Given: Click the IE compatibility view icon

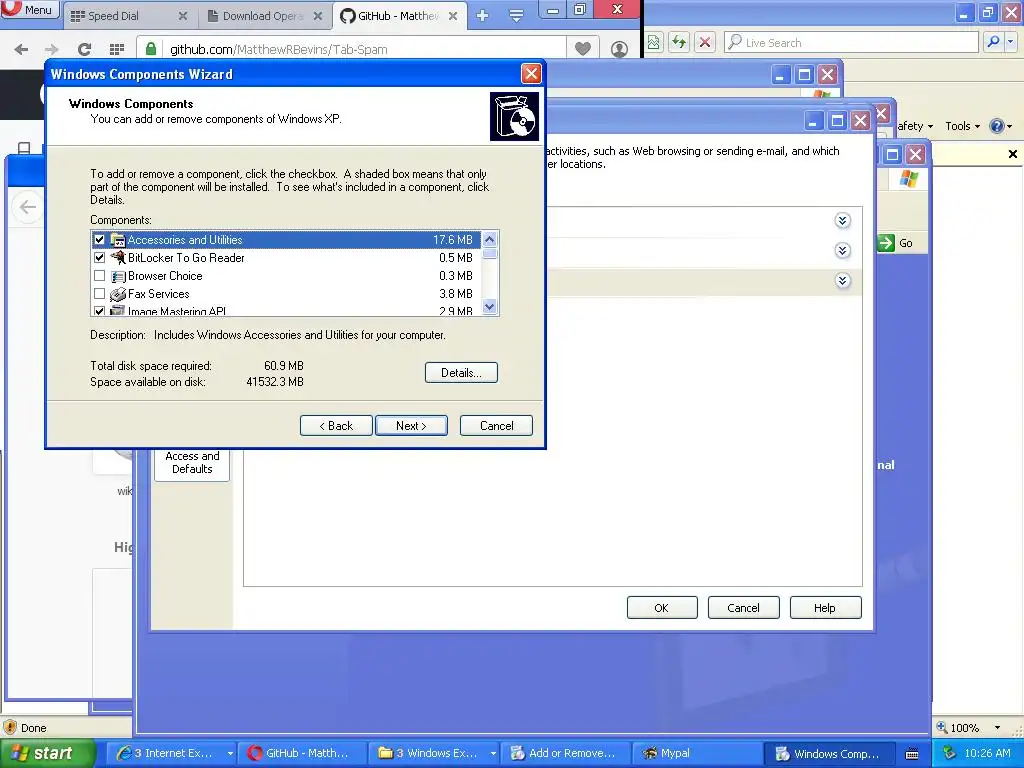Looking at the screenshot, I should 654,42.
